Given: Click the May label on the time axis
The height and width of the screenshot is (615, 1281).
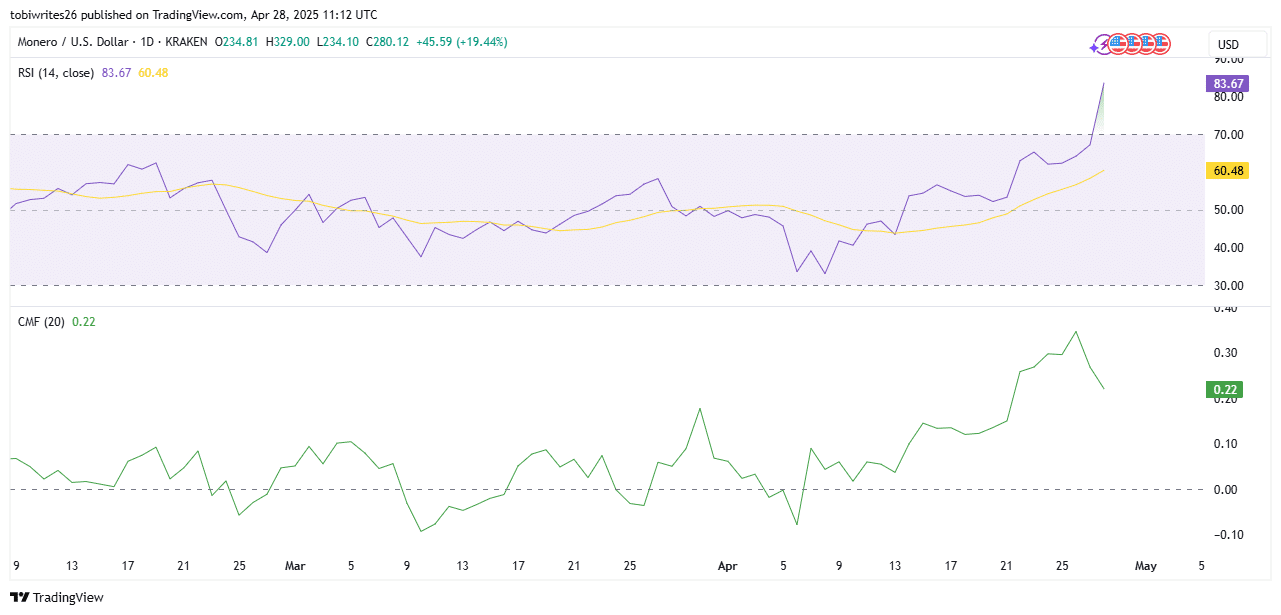Looking at the screenshot, I should pos(1145,566).
